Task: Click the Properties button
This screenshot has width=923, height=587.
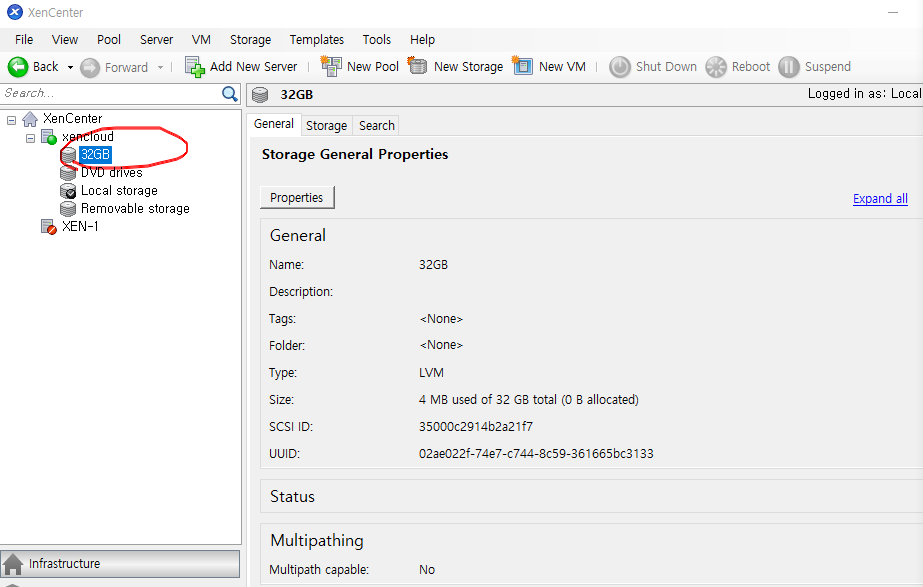Action: [297, 197]
